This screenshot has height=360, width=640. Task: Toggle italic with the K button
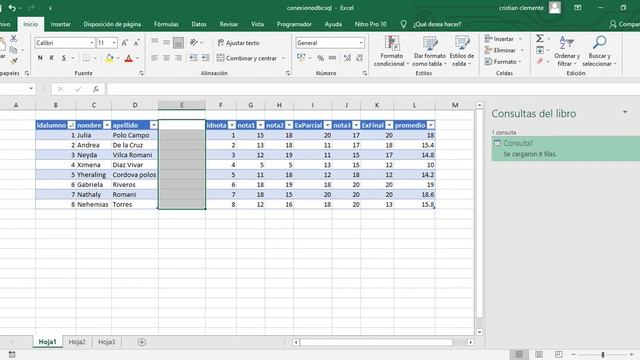coord(51,58)
